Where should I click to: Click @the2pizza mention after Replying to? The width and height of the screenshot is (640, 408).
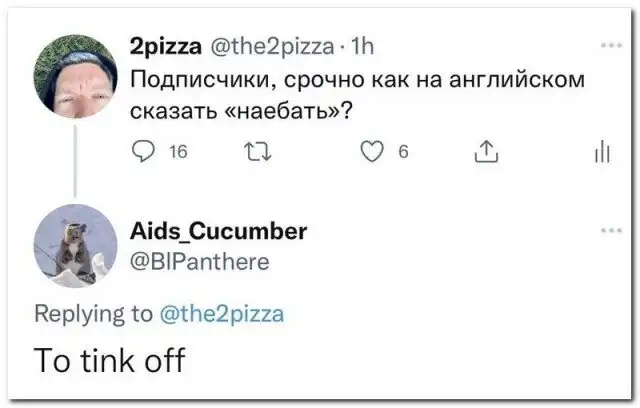(222, 314)
